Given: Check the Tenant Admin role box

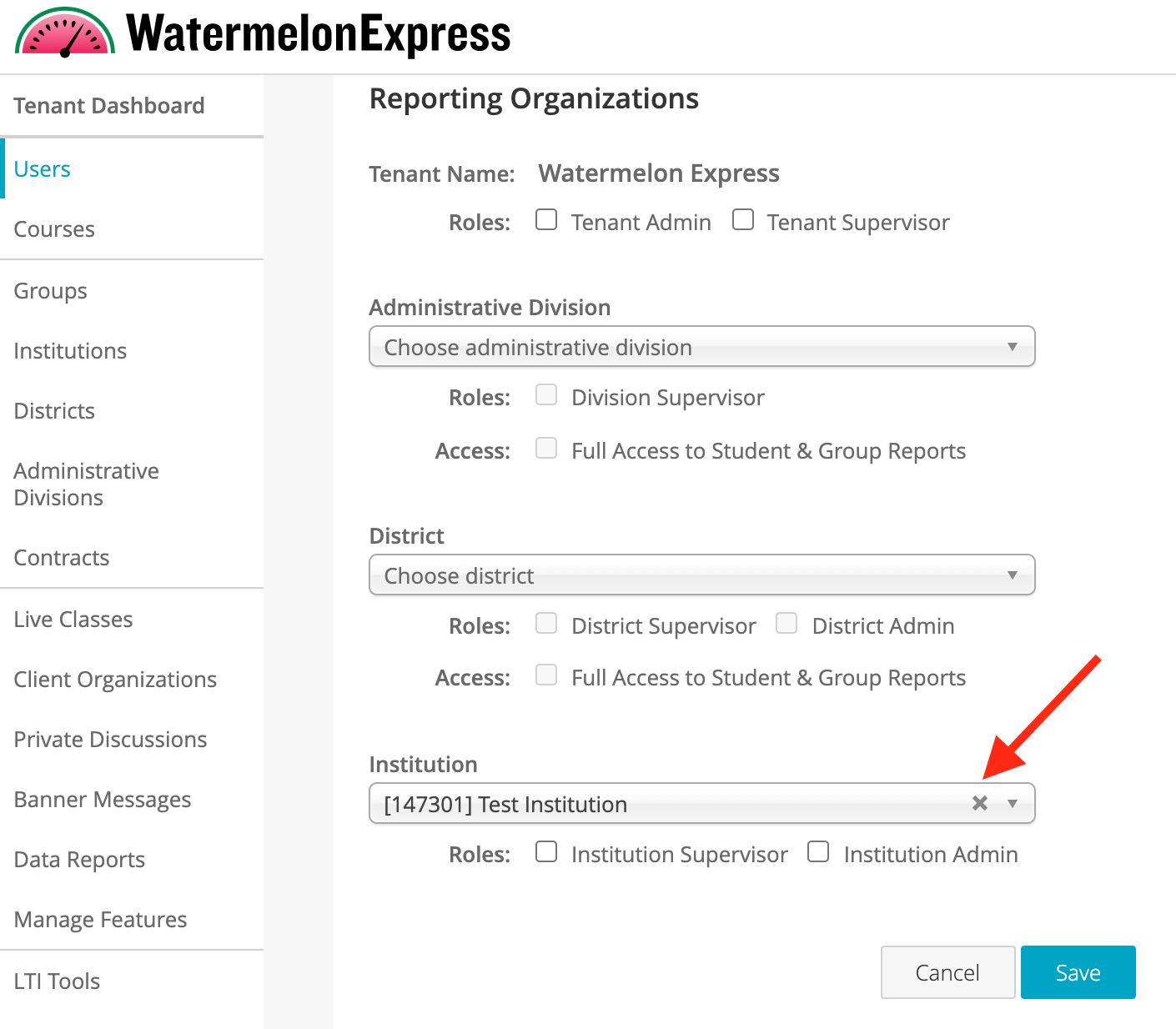Looking at the screenshot, I should [546, 219].
